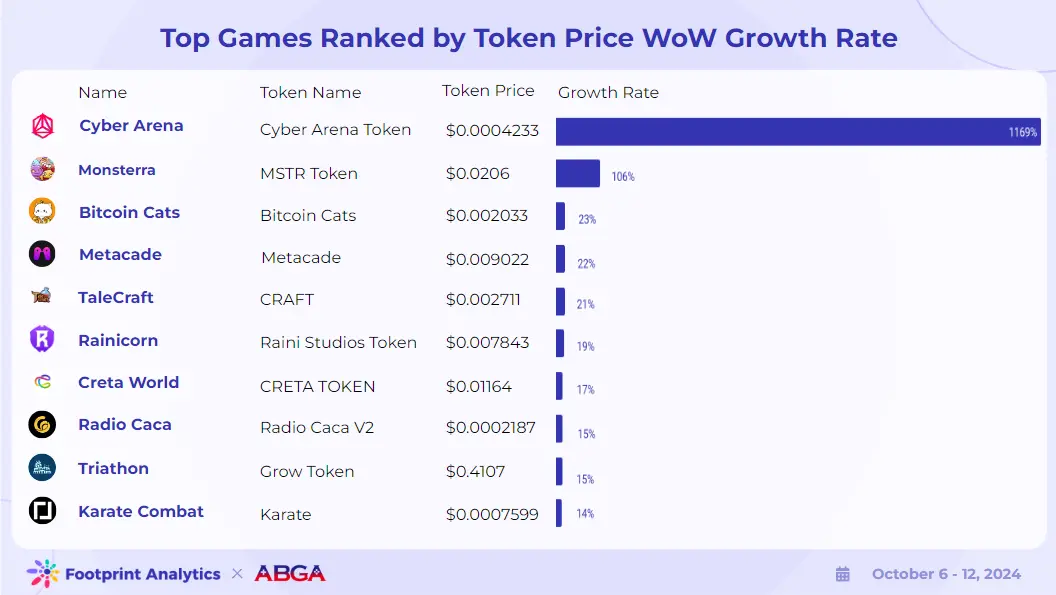This screenshot has height=595, width=1056.
Task: Click the Rainicorn purple R icon
Action: [42, 339]
